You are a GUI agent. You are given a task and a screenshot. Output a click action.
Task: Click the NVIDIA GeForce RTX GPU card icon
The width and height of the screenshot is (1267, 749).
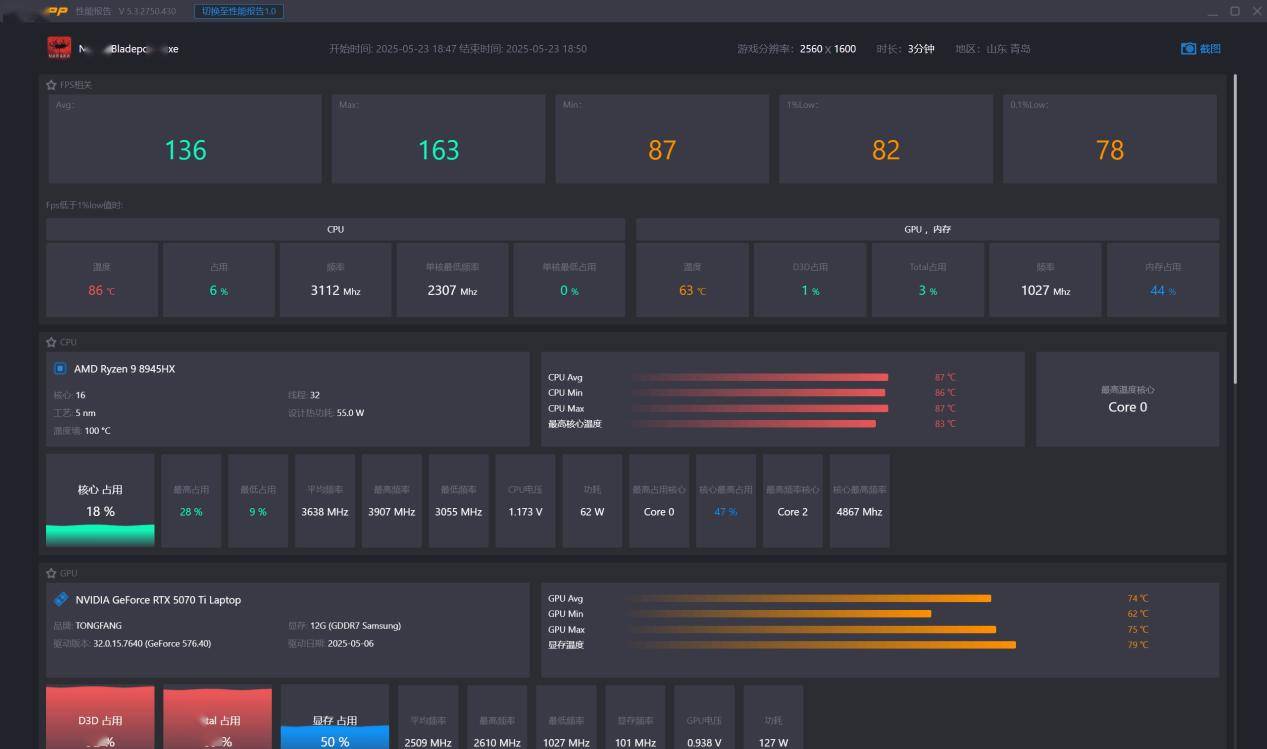click(x=61, y=599)
